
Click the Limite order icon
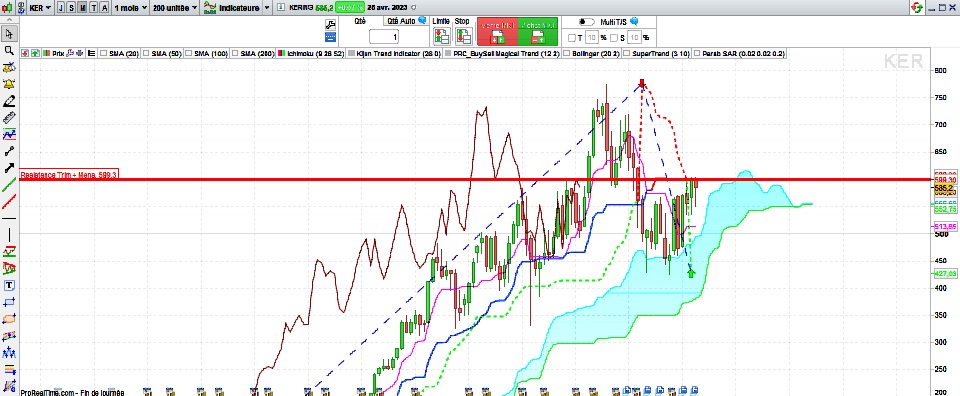[441, 36]
